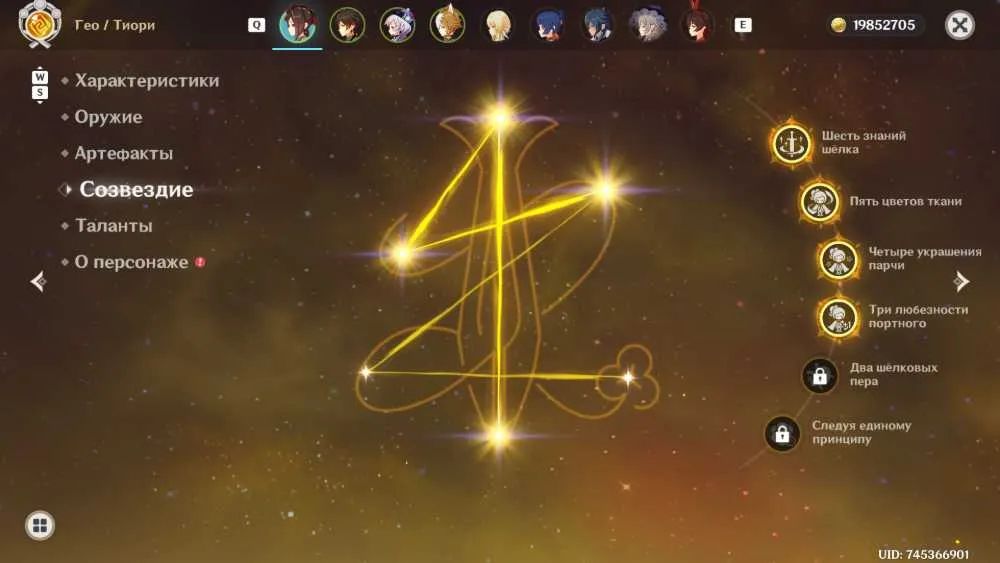Click the text Три любезности портного
The width and height of the screenshot is (1000, 563).
[918, 316]
